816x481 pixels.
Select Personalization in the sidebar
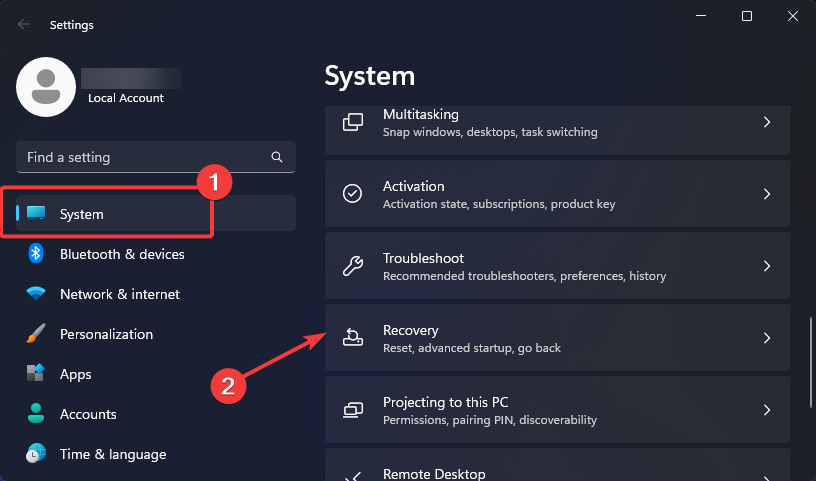(x=156, y=334)
